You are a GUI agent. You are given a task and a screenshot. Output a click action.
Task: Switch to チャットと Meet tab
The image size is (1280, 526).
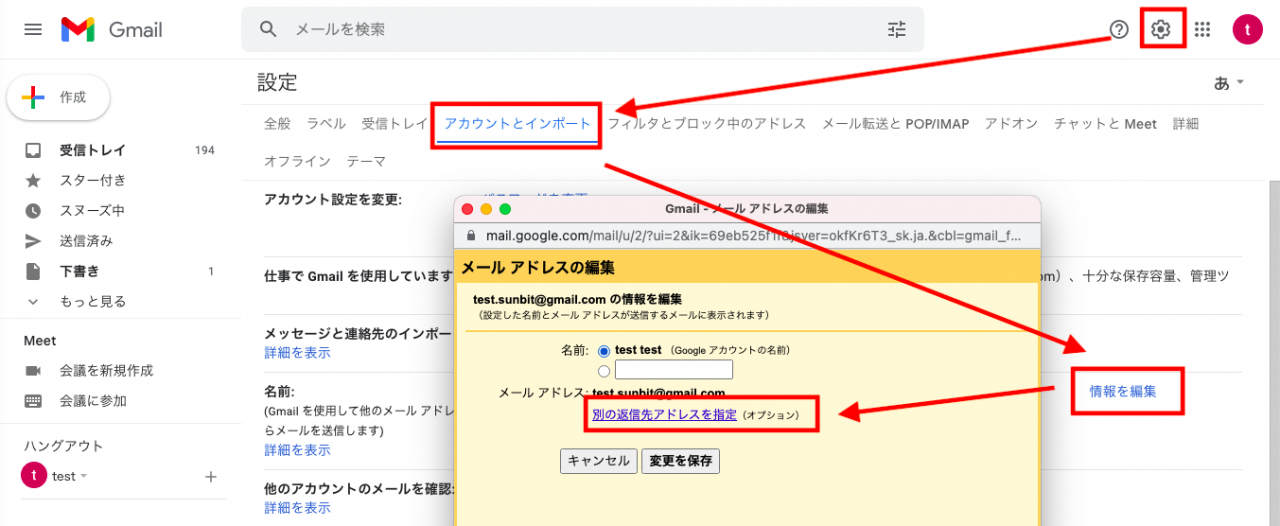pos(1105,124)
